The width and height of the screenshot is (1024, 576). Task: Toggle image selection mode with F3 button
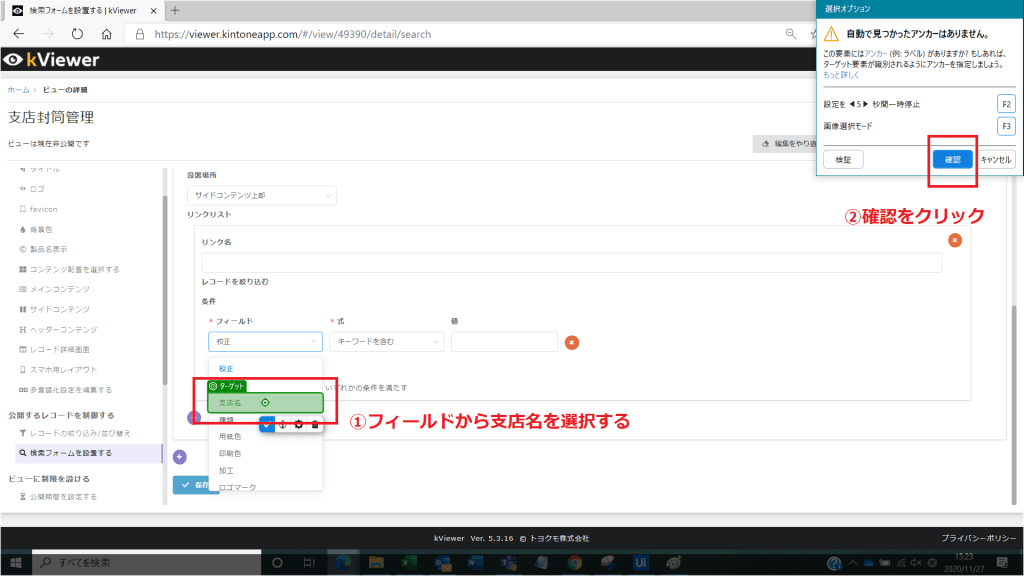1006,126
